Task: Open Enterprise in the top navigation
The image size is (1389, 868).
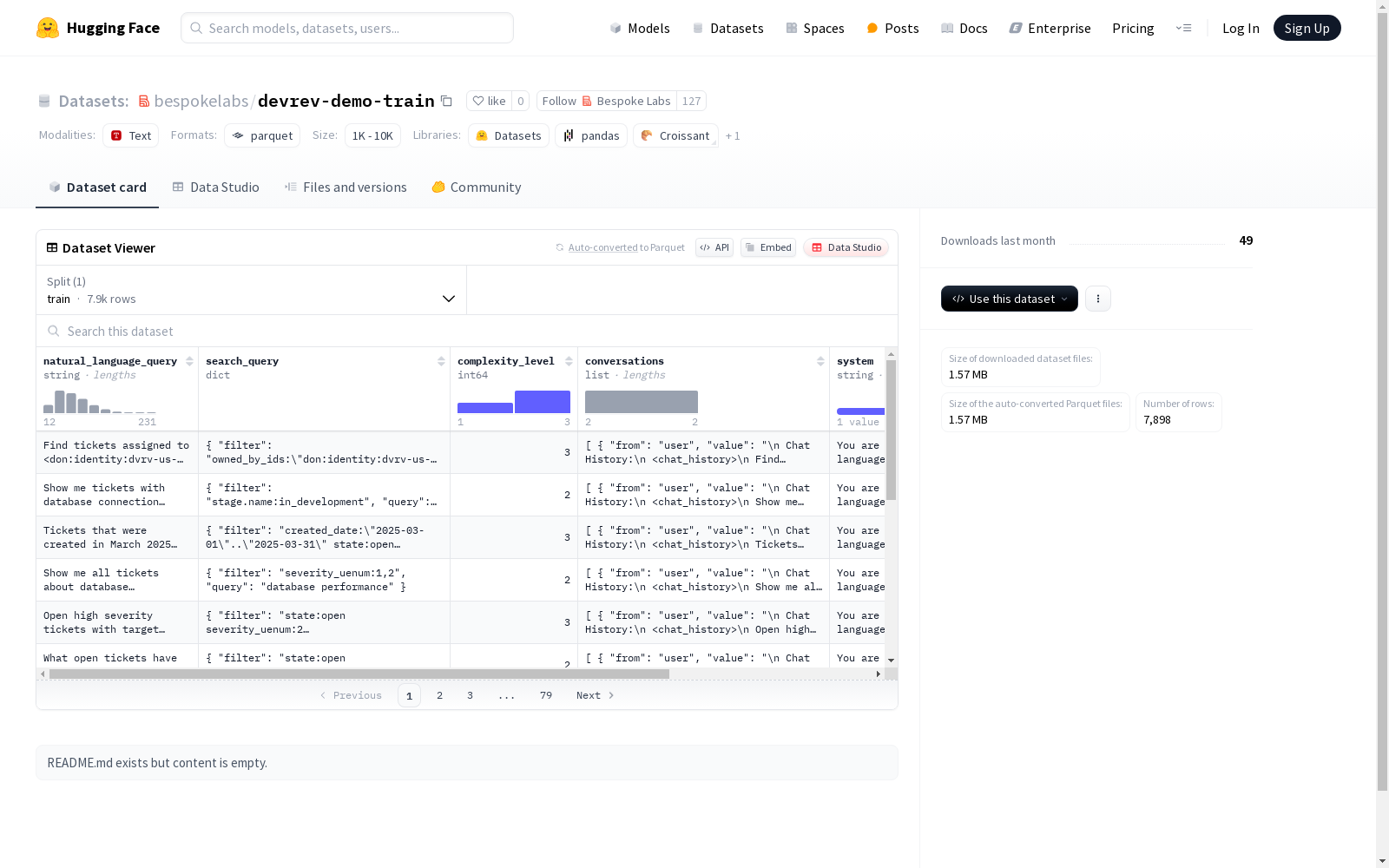Action: [1050, 28]
